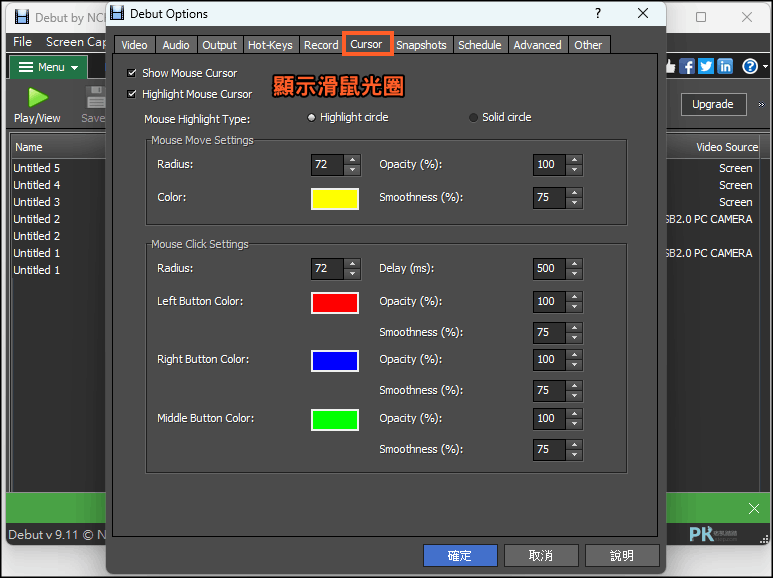773x578 pixels.
Task: Decrease click Delay (ms) with down arrow
Action: coord(574,274)
